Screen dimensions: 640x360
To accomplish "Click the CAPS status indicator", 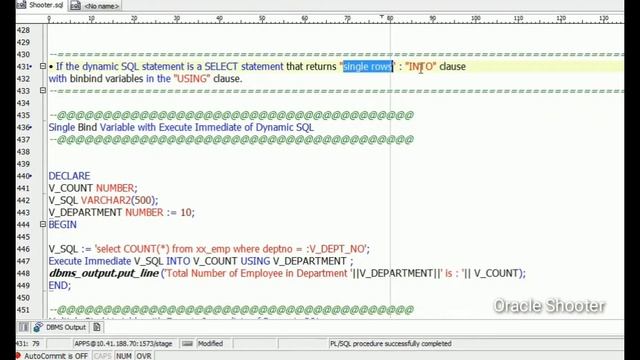I will point(102,356).
